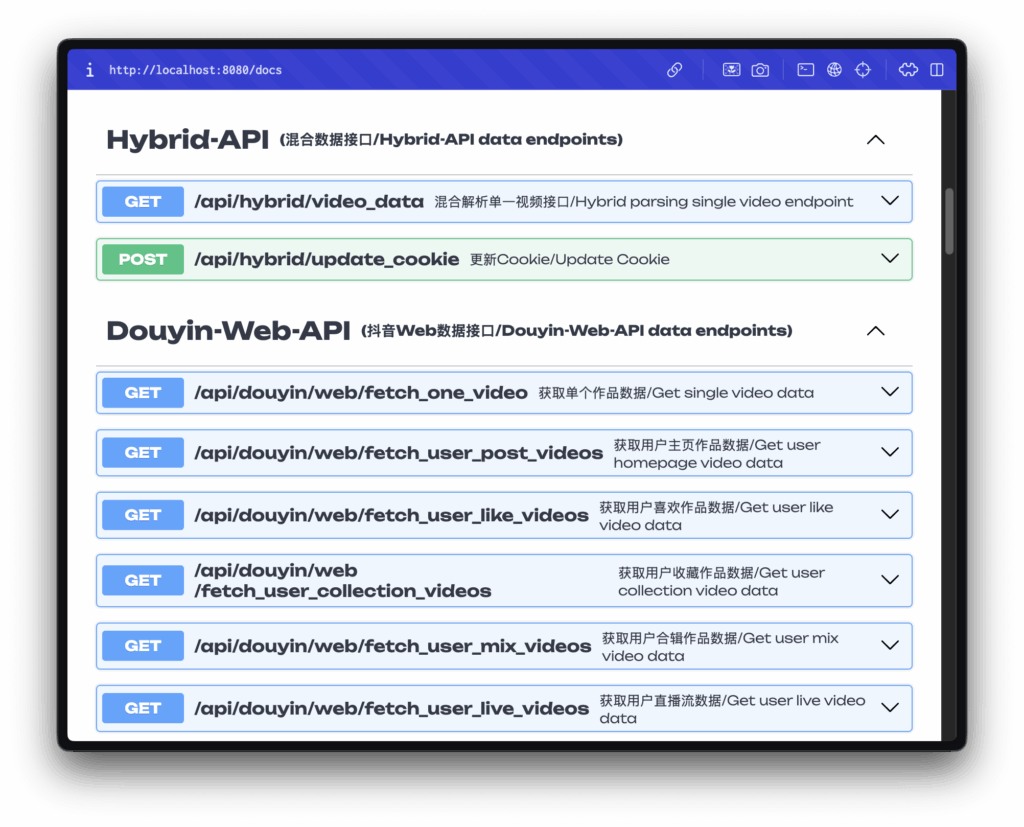
Task: Click the camera screenshot icon
Action: pyautogui.click(x=760, y=70)
